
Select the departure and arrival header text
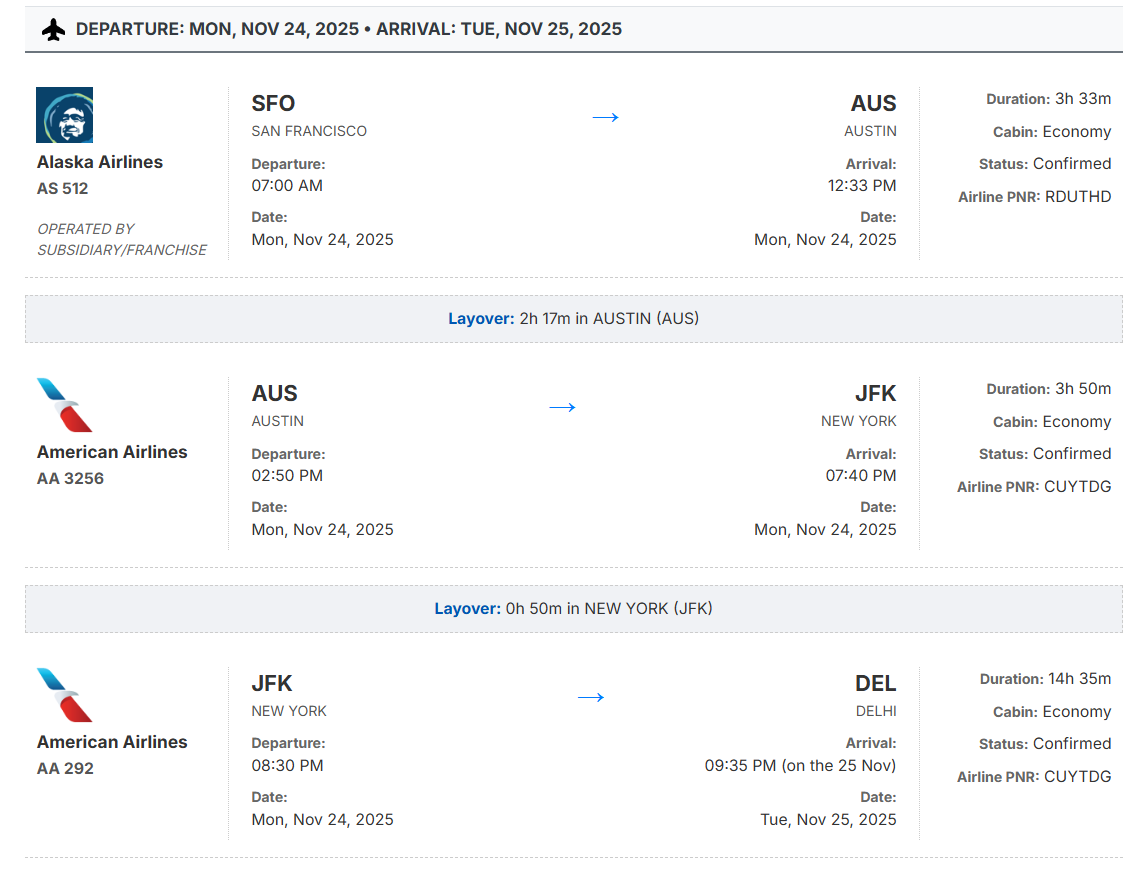click(x=349, y=29)
